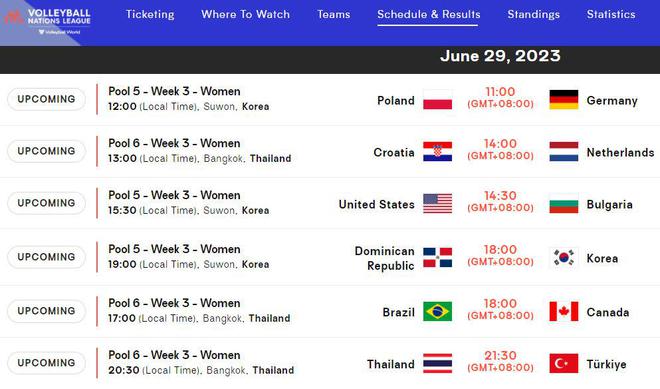
Task: Select the Croatia flag icon
Action: [437, 152]
